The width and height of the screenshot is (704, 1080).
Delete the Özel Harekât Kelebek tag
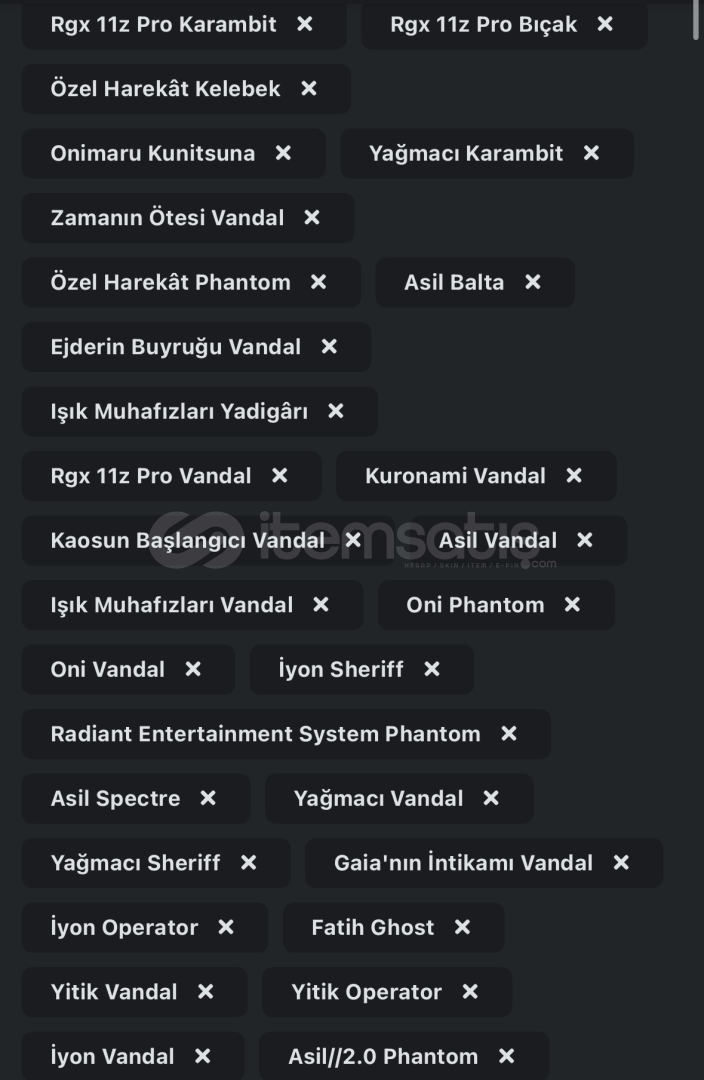(309, 88)
